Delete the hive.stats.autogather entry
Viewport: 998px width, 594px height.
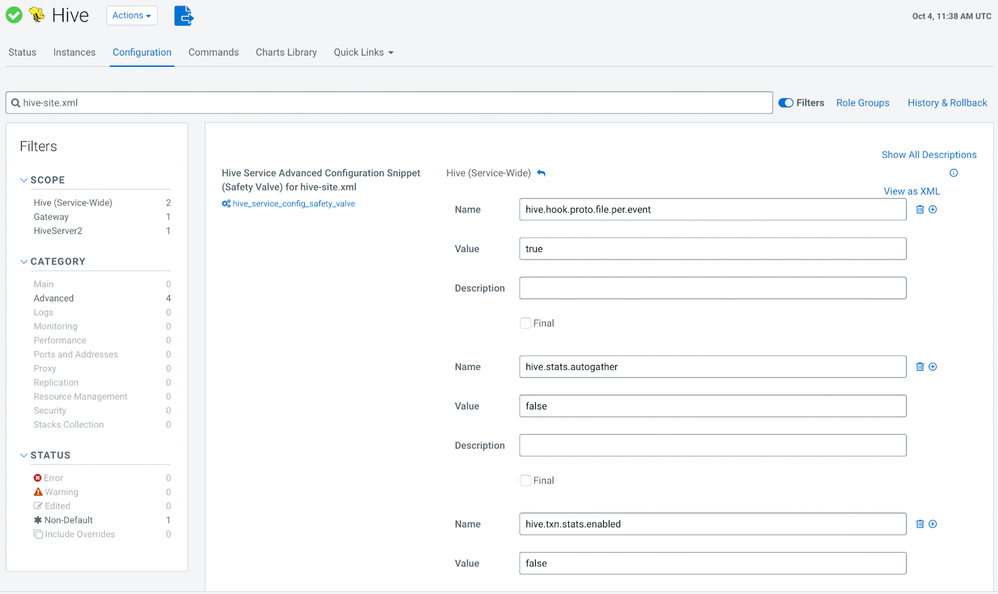[x=920, y=367]
